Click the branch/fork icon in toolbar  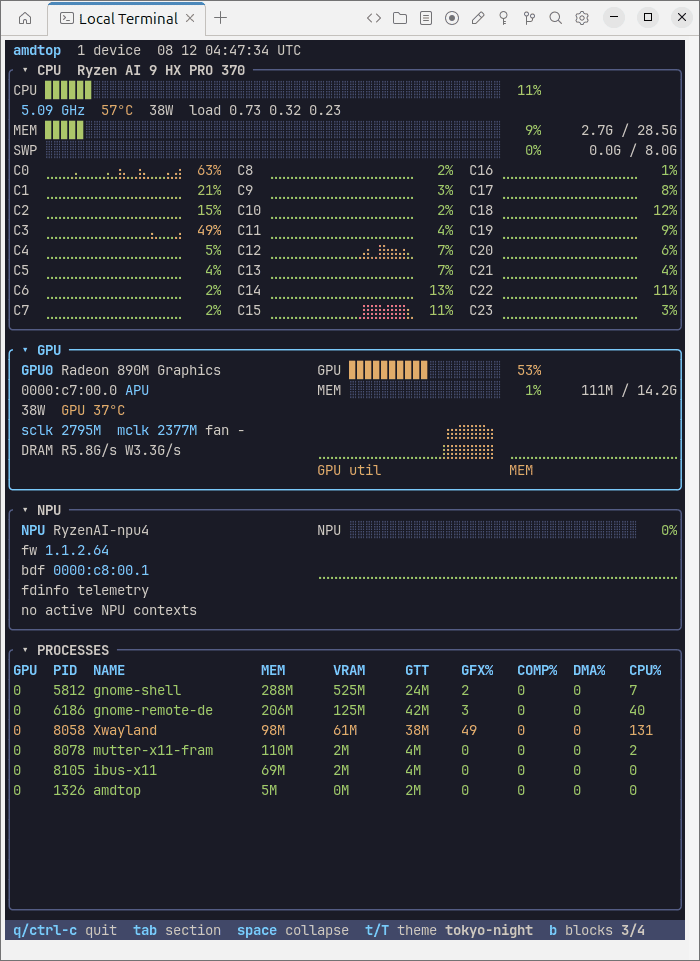pyautogui.click(x=530, y=18)
